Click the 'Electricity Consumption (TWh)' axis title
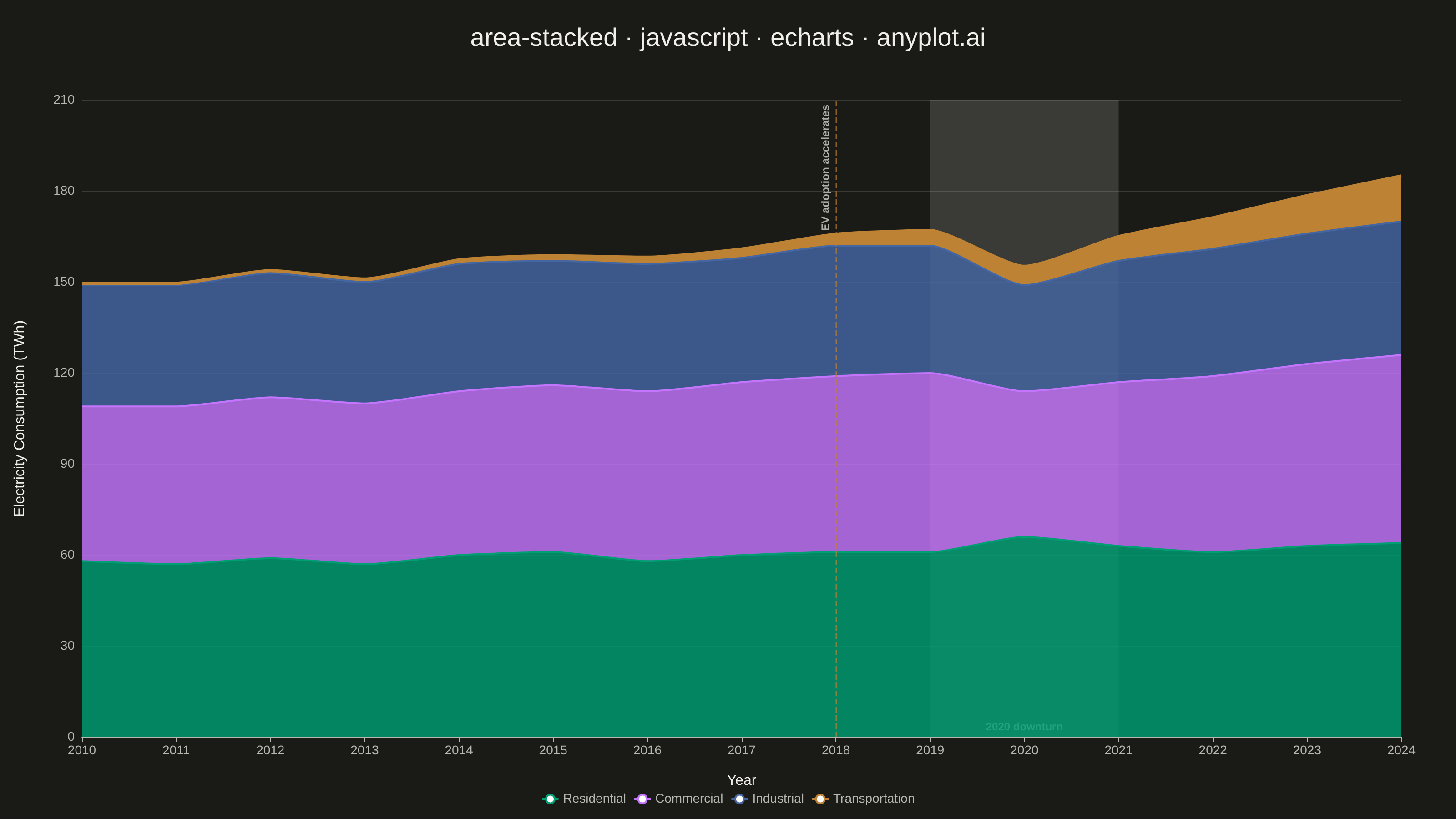The image size is (1456, 819). (19, 418)
